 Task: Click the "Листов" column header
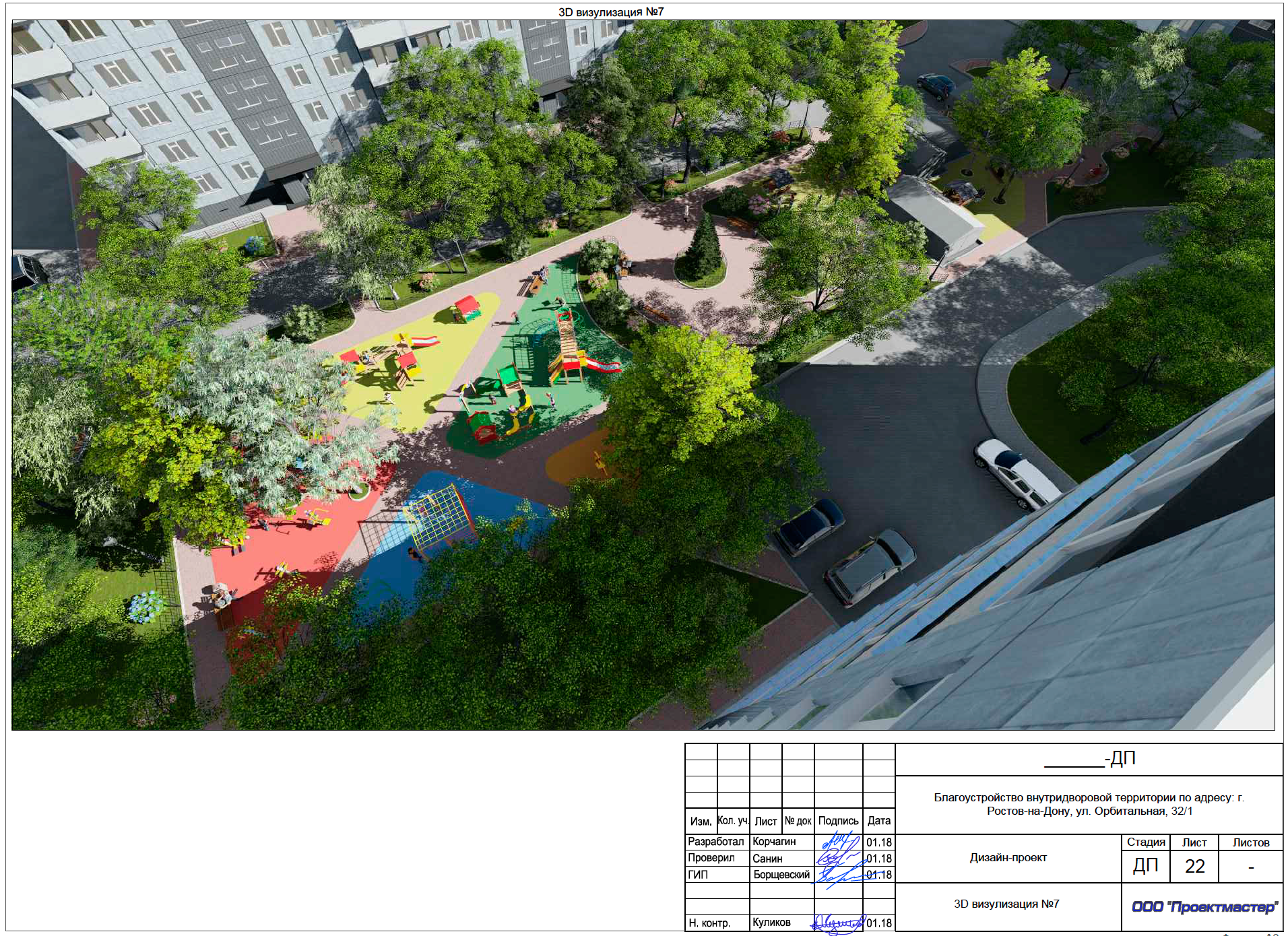1250,842
